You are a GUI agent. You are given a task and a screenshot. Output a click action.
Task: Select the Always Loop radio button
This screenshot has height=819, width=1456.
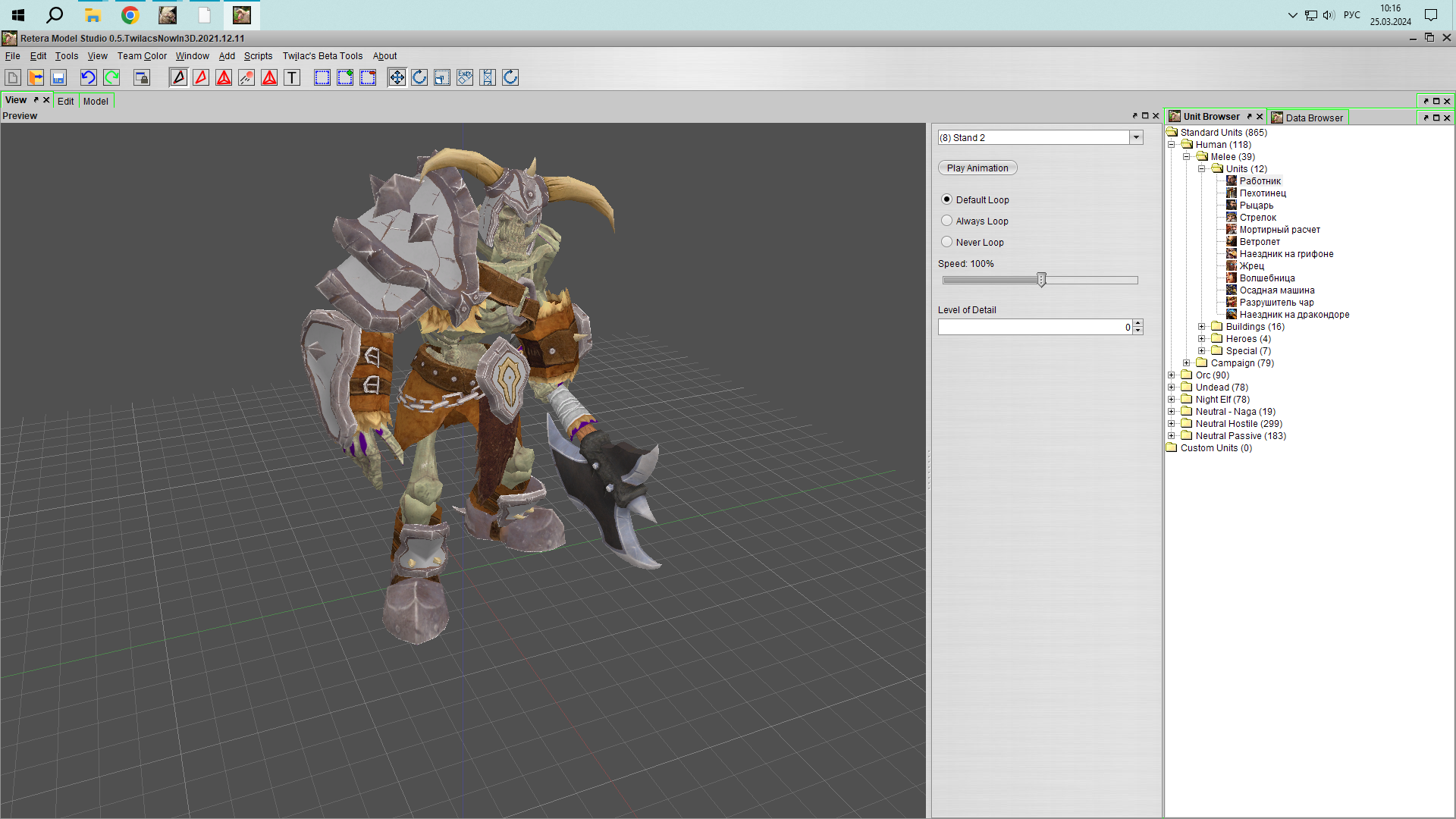point(946,221)
